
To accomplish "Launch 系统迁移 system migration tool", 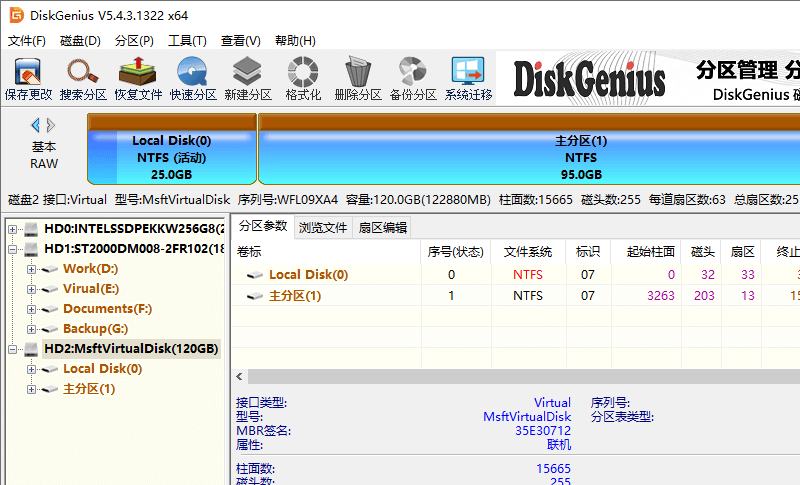I will pos(468,79).
